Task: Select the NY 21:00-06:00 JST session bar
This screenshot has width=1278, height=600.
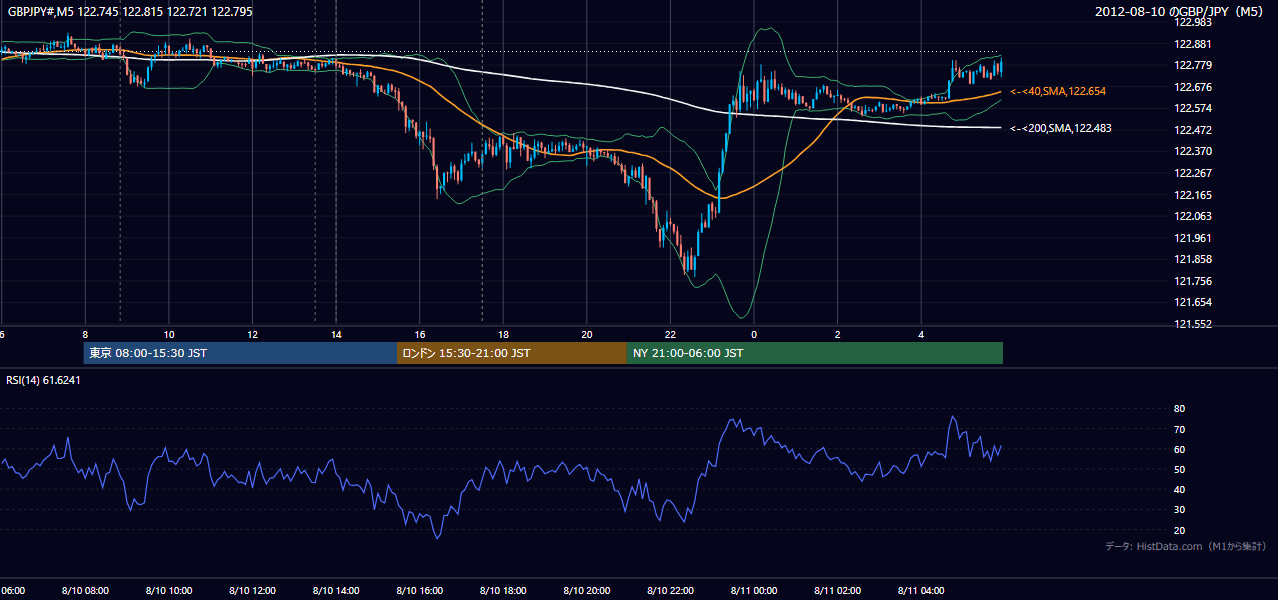Action: point(815,353)
